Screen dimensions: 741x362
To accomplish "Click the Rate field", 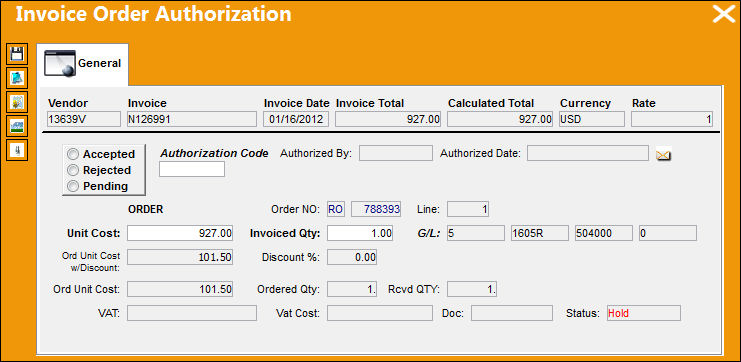I will coord(672,119).
